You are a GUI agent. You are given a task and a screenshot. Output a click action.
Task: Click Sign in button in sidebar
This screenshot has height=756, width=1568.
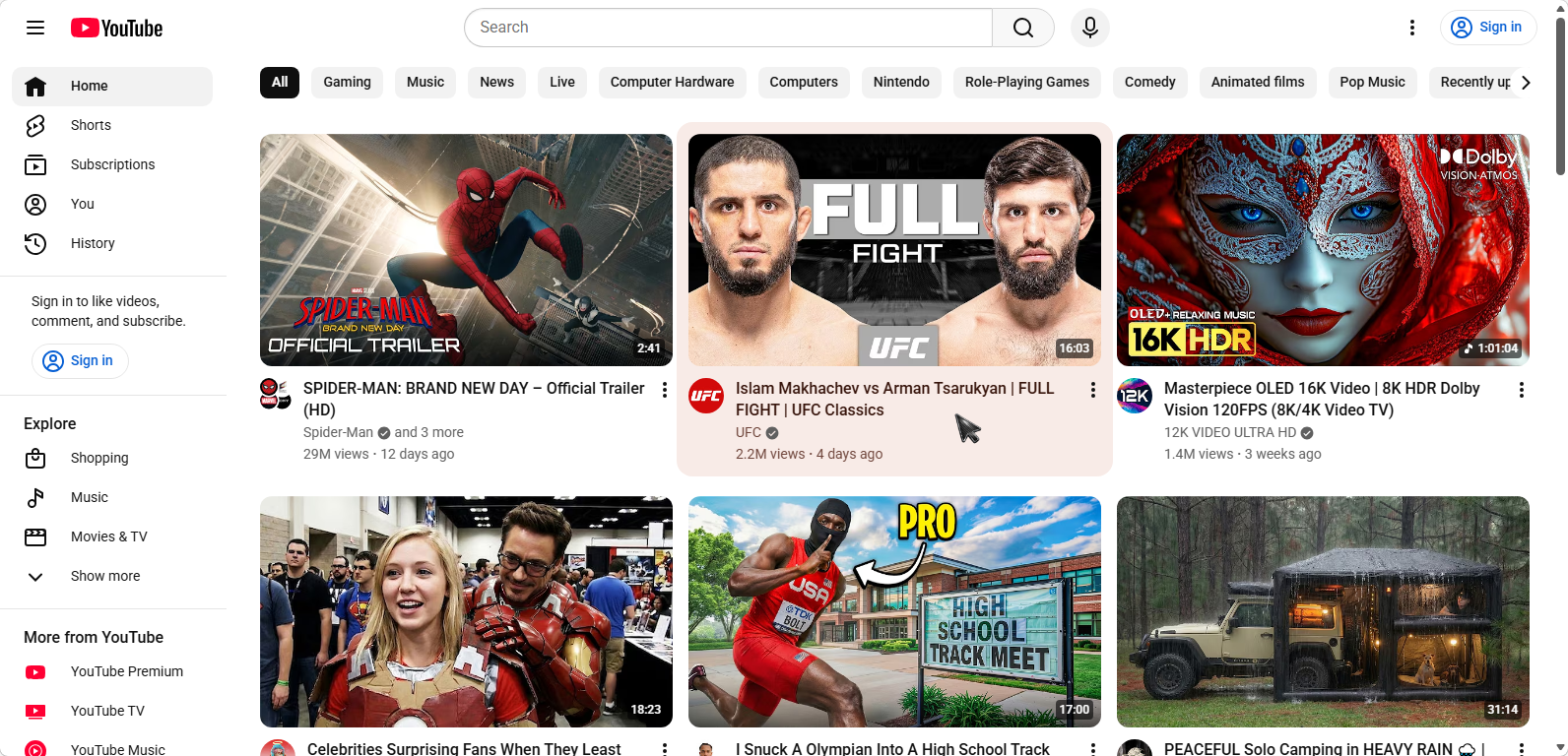point(80,360)
